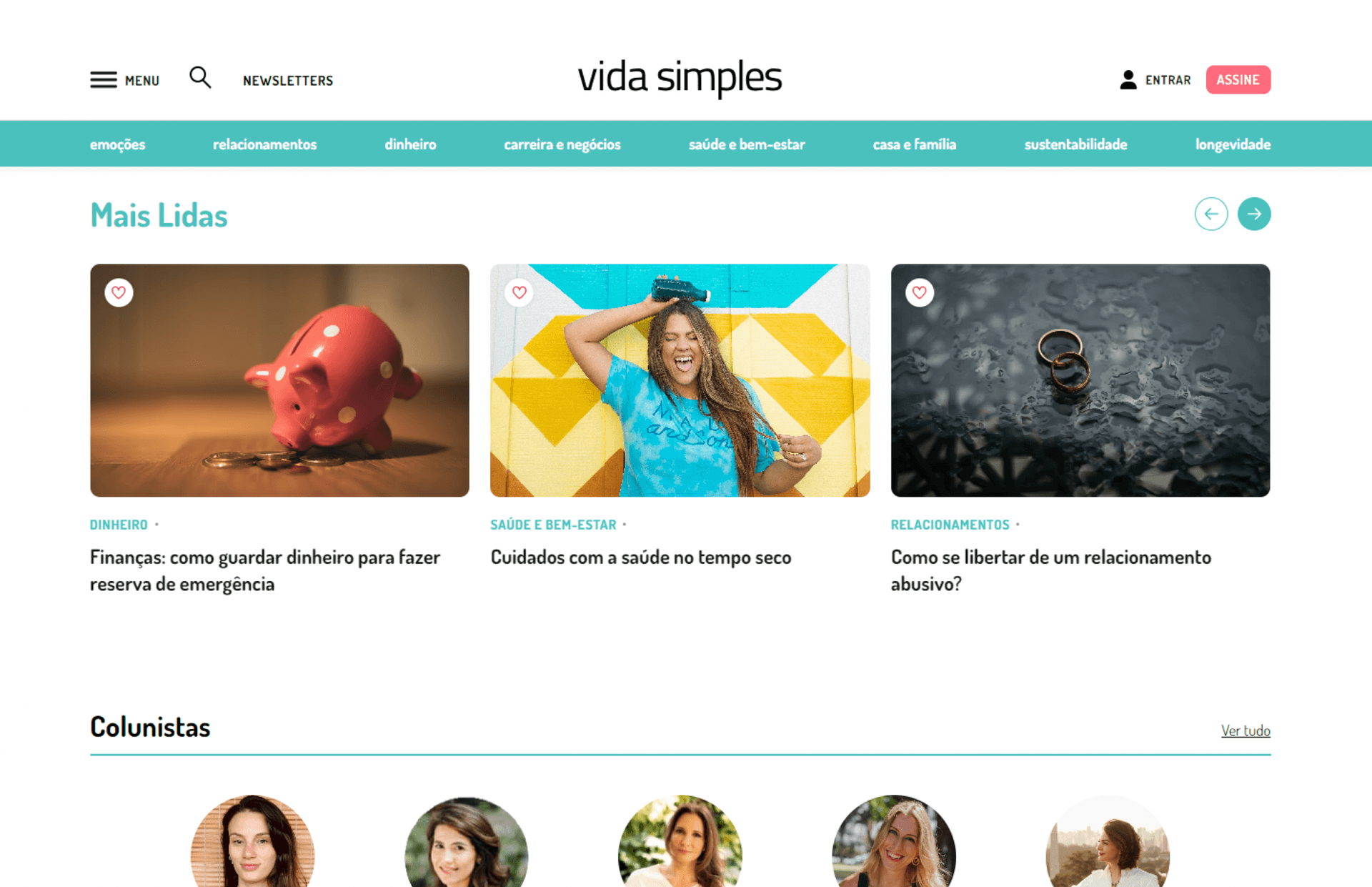Like the wedding rings article heart

coord(919,292)
